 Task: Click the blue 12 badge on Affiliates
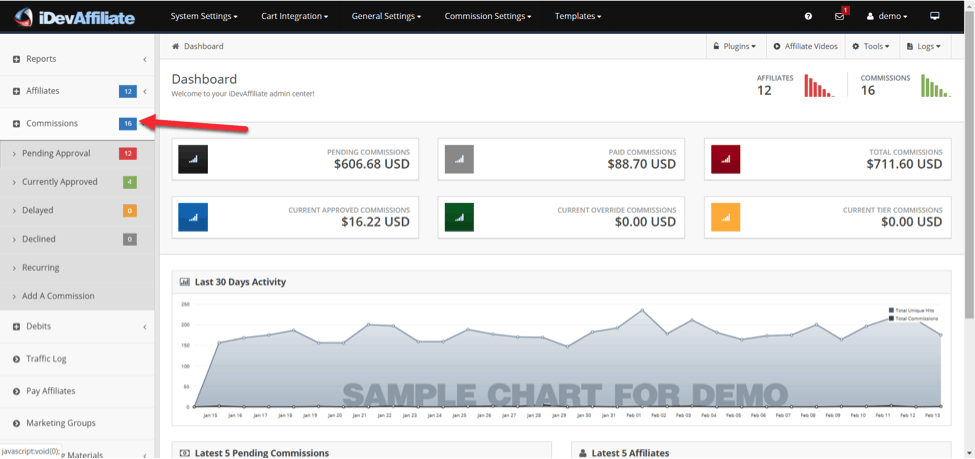click(x=128, y=91)
